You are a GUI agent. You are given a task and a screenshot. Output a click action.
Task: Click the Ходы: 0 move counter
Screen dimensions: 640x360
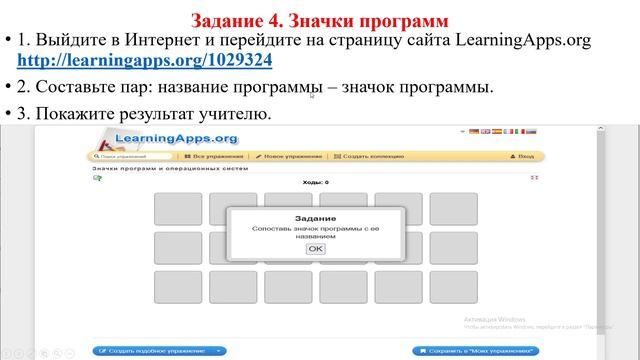coord(316,182)
